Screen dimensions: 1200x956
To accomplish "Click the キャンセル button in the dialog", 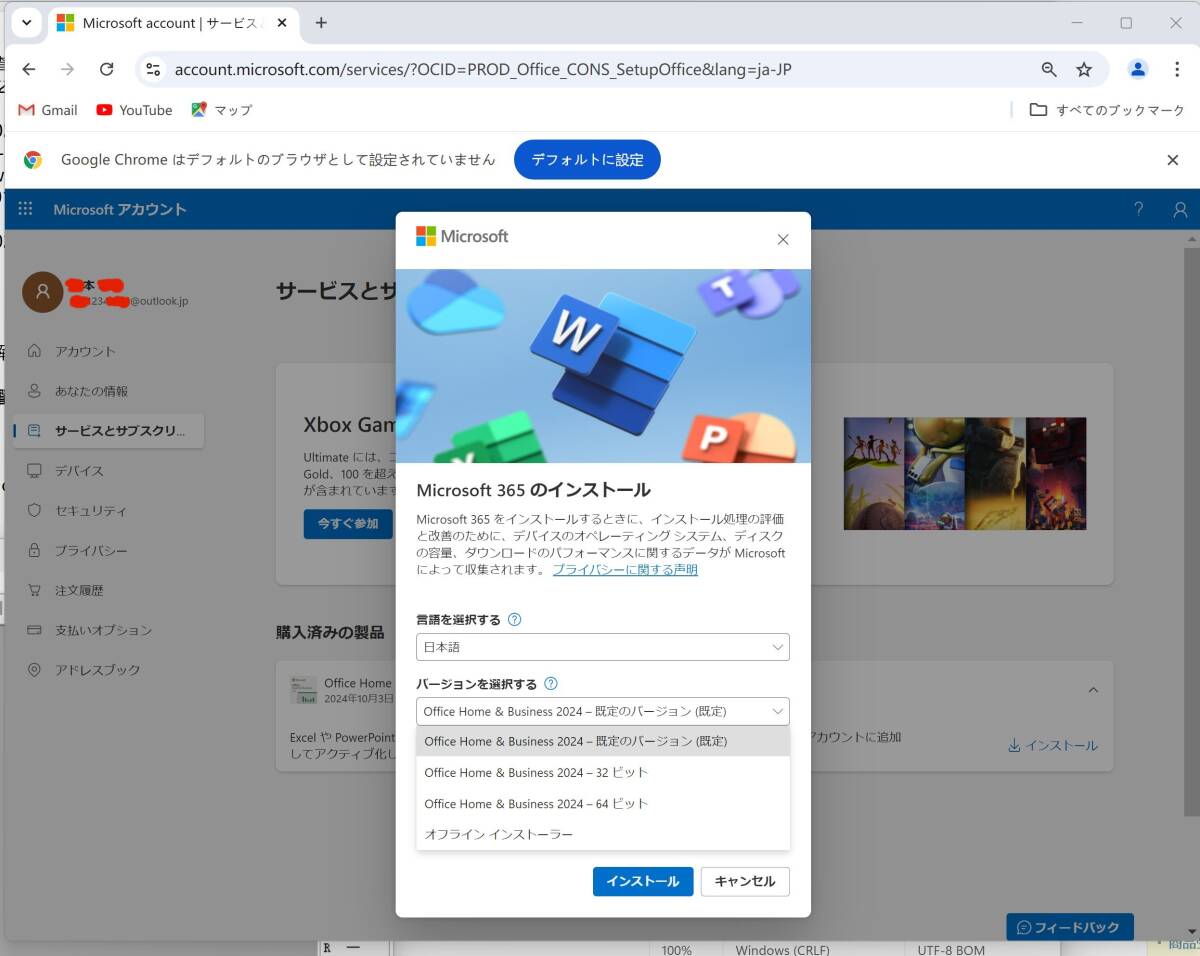I will point(745,881).
